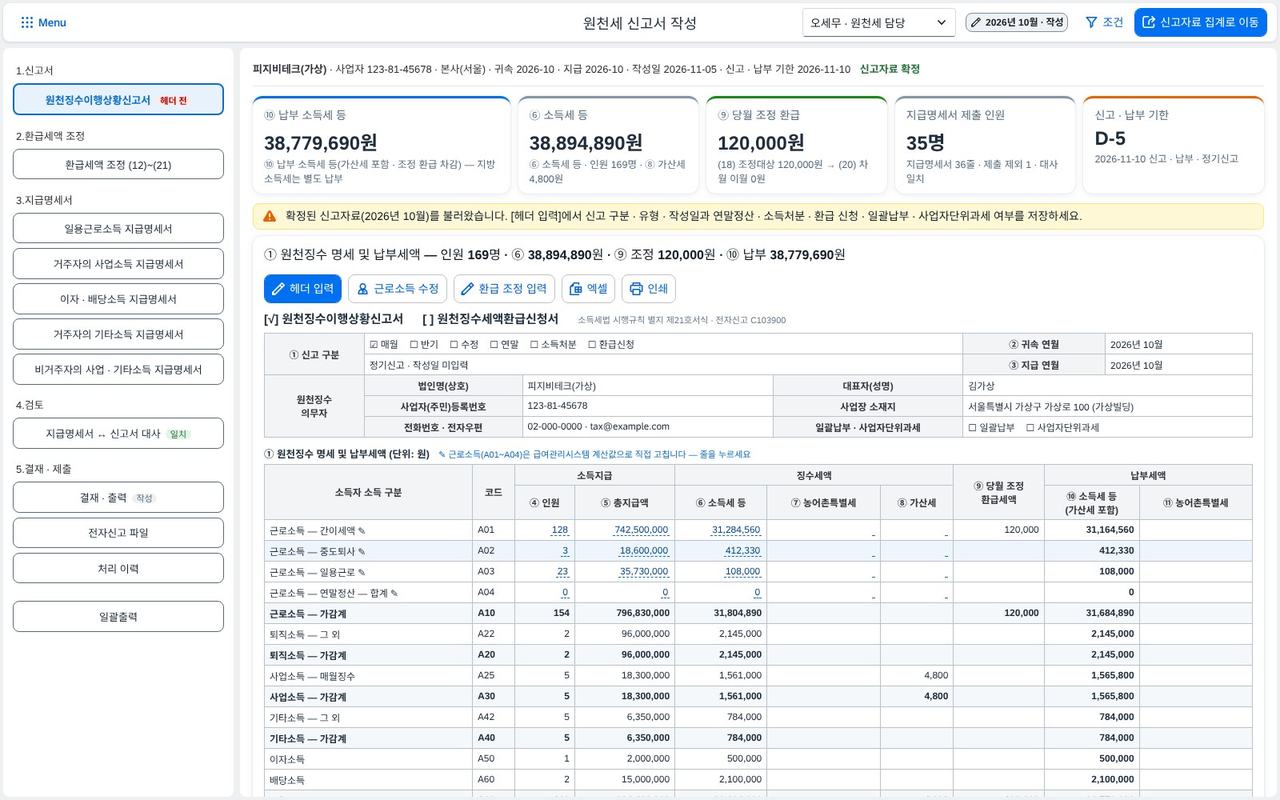Click the 납부 소득세 등 38,779,690원 summary card

(x=381, y=145)
